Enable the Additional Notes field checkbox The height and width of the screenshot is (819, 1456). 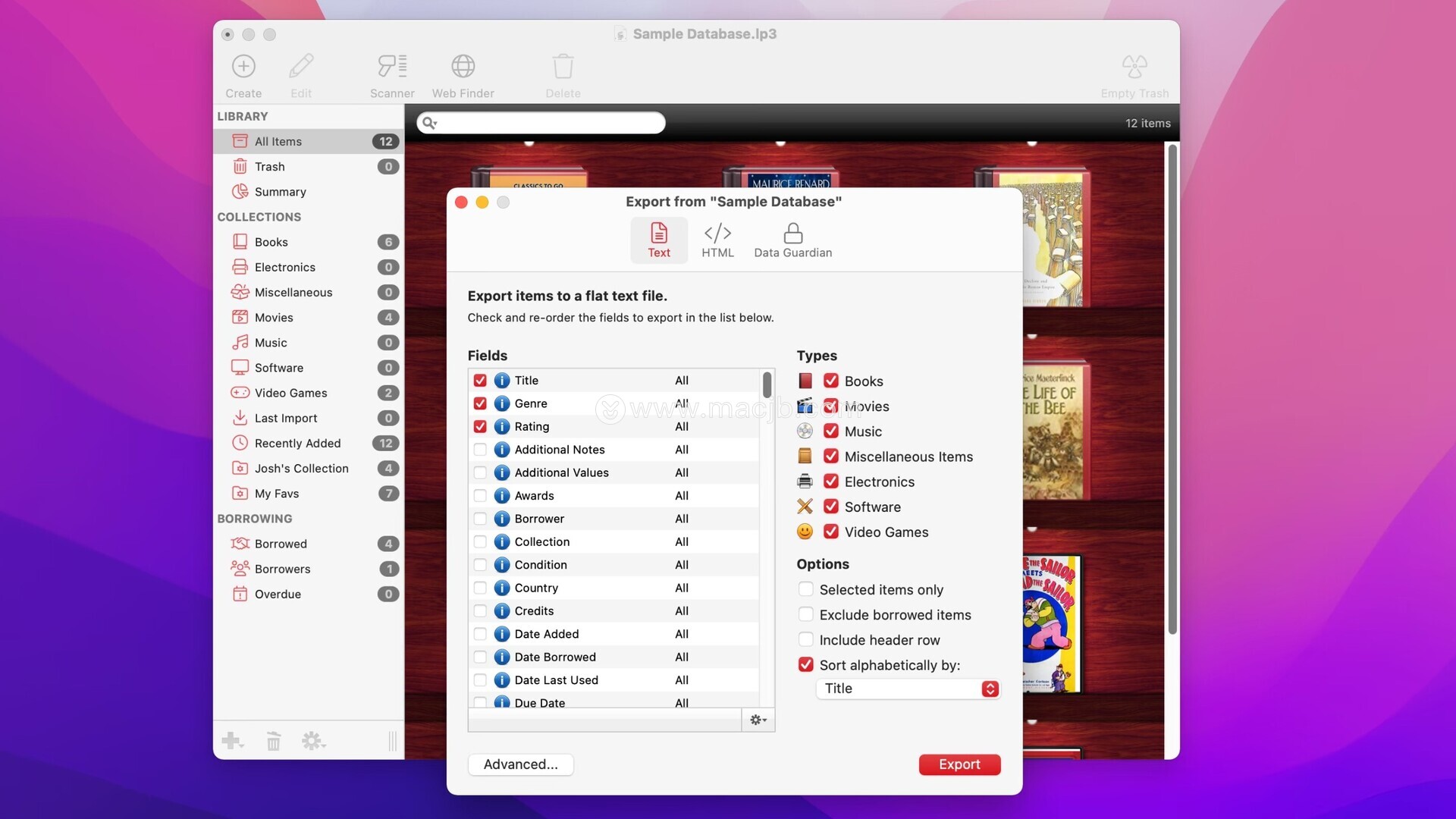(480, 450)
